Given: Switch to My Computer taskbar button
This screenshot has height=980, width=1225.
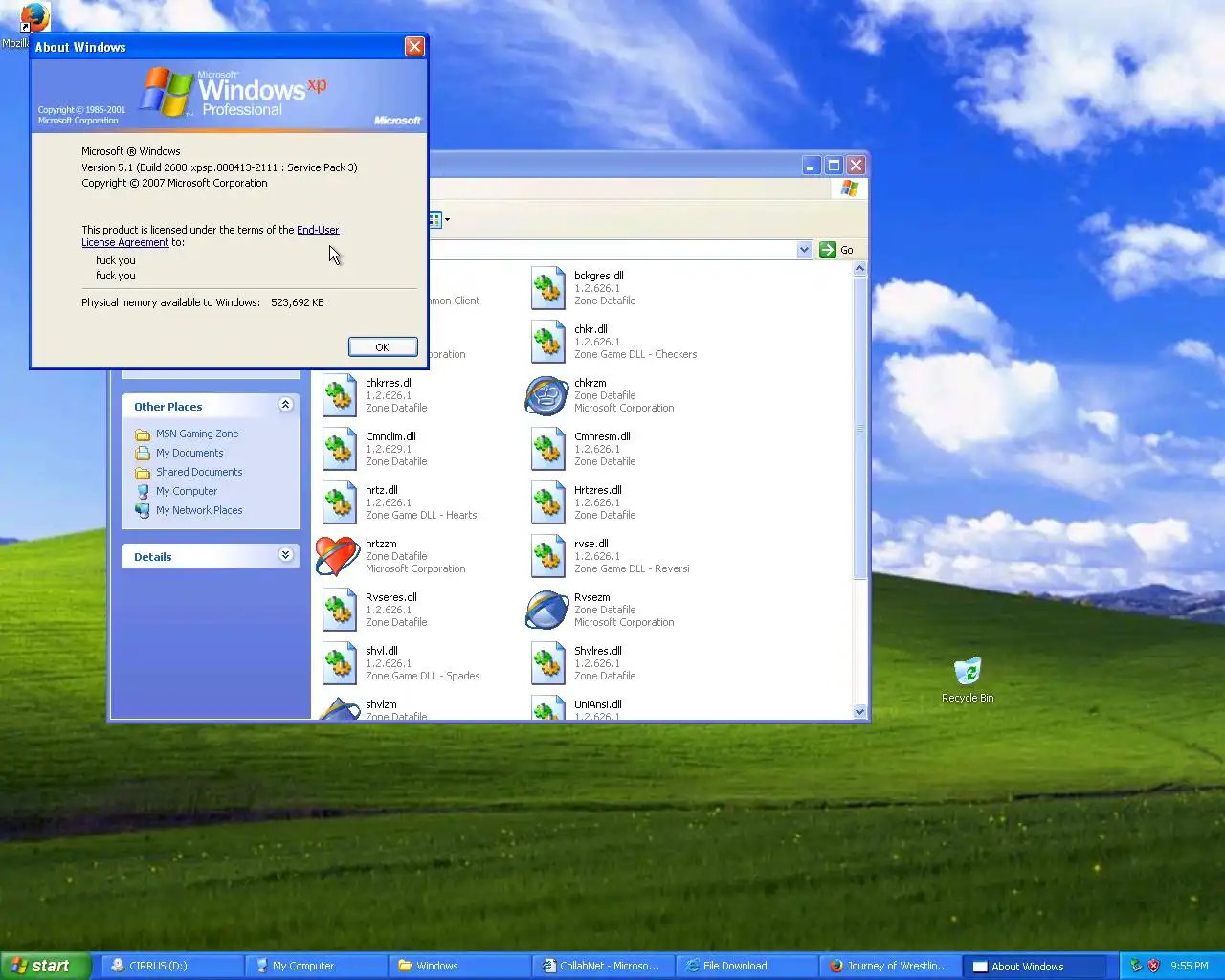Looking at the screenshot, I should click(316, 966).
